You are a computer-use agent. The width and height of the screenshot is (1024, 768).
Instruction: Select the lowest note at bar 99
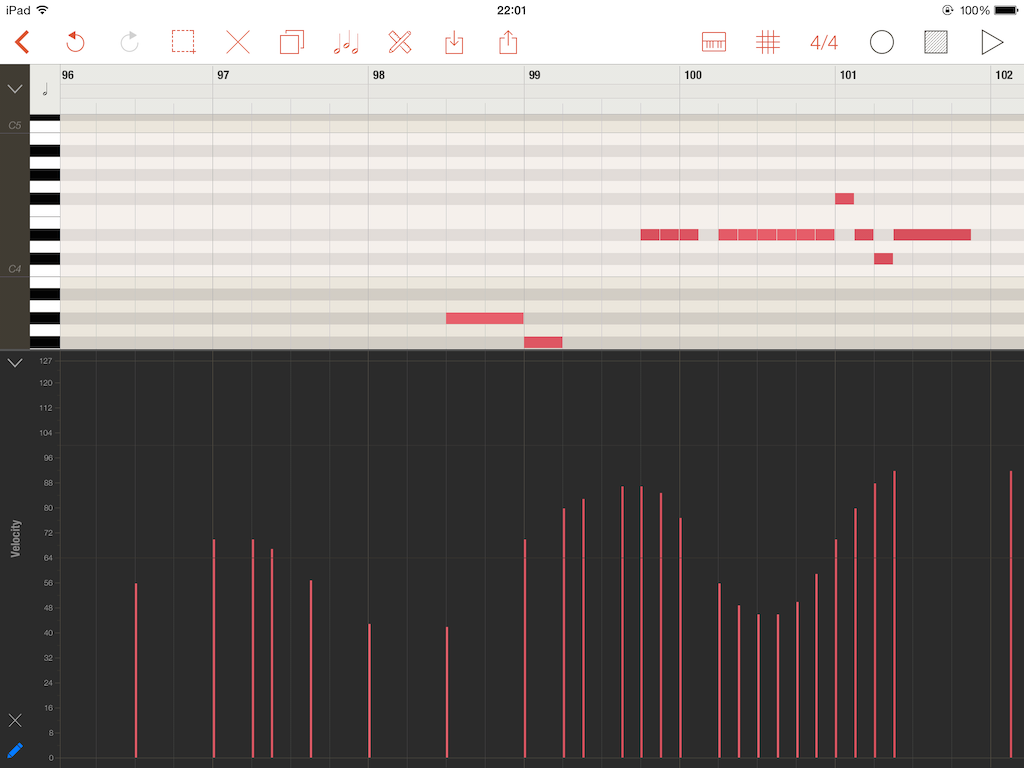coord(543,342)
